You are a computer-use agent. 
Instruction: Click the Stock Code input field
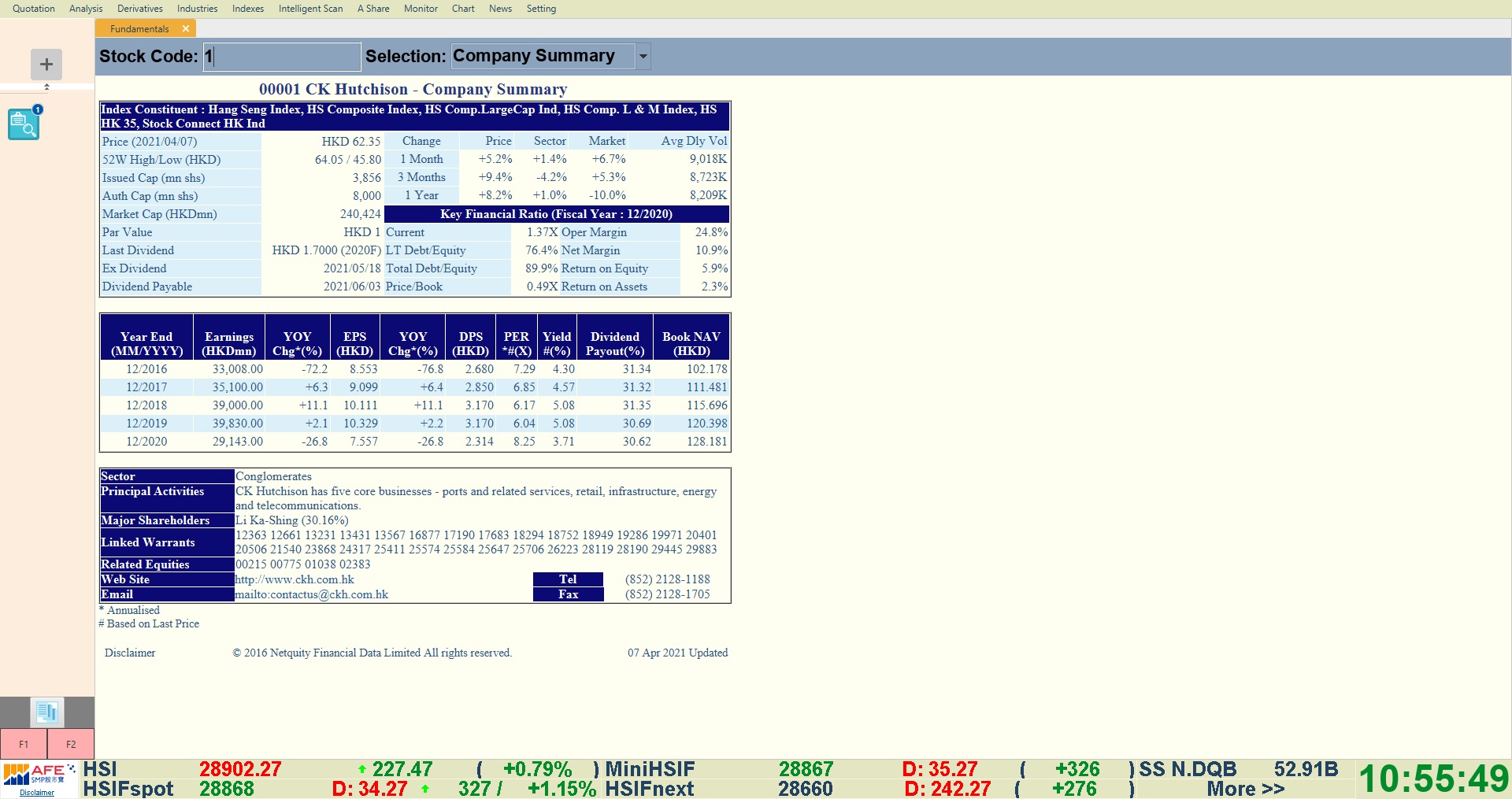coord(282,57)
